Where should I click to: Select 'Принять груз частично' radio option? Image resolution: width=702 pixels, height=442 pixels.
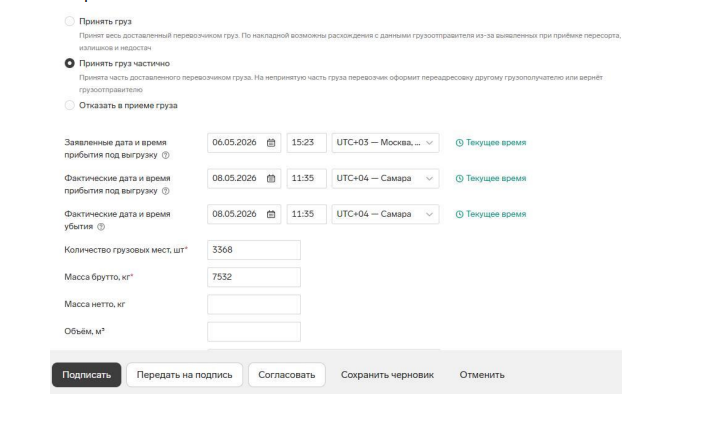click(x=69, y=63)
